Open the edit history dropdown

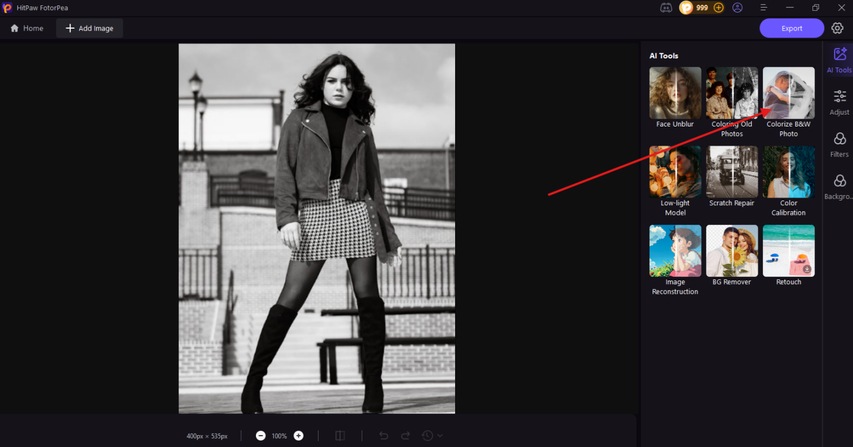pos(432,436)
